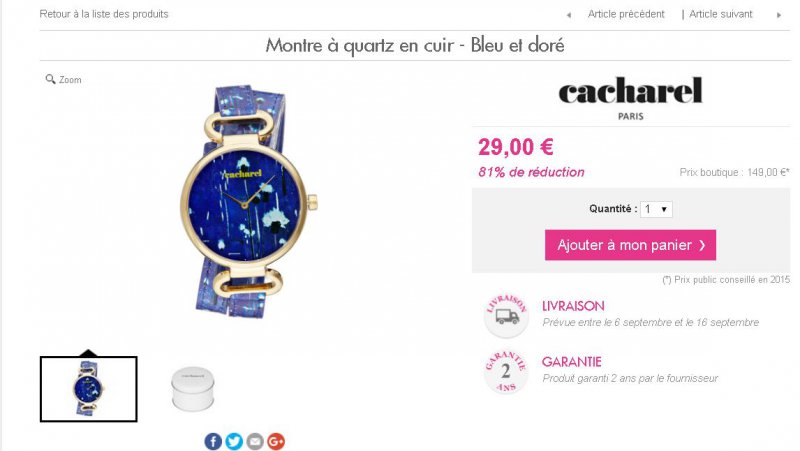Viewport: 800px width, 451px height.
Task: Click the Cacharel Paris brand logo
Action: (631, 98)
